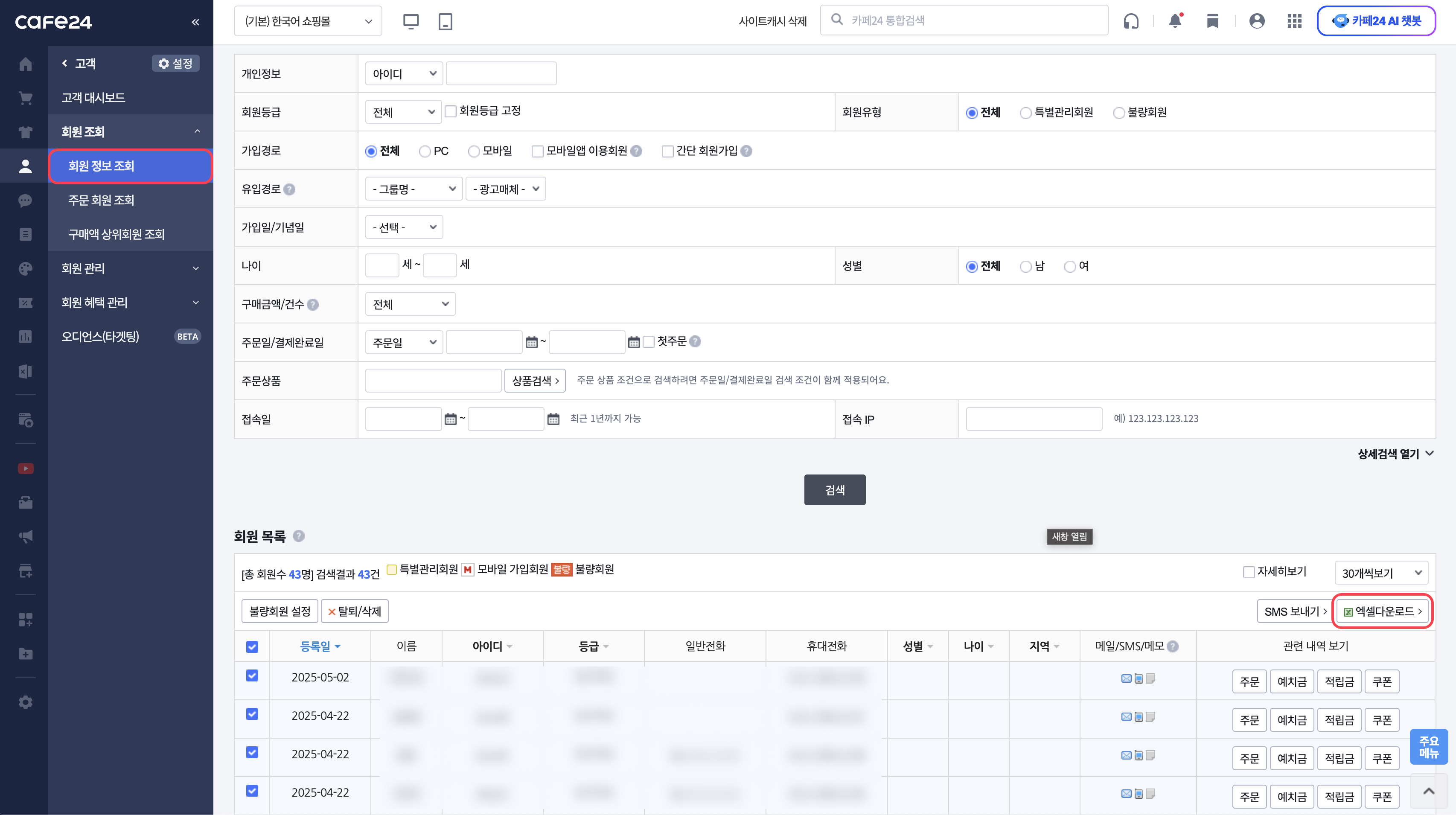Screen dimensions: 1456x815
Task: Toggle the 첫주문 checkbox
Action: click(x=649, y=341)
